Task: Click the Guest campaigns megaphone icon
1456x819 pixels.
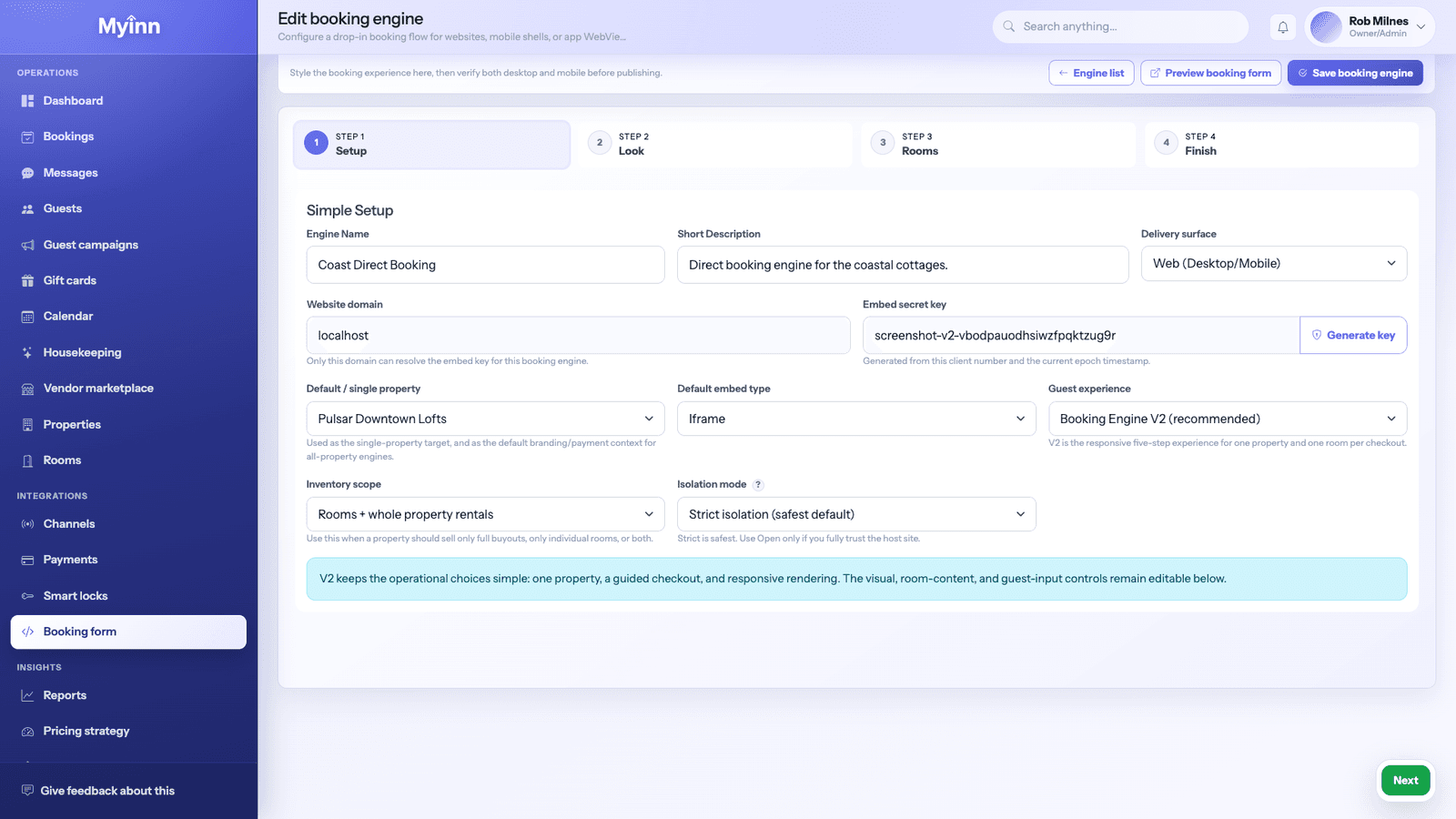Action: pyautogui.click(x=27, y=245)
